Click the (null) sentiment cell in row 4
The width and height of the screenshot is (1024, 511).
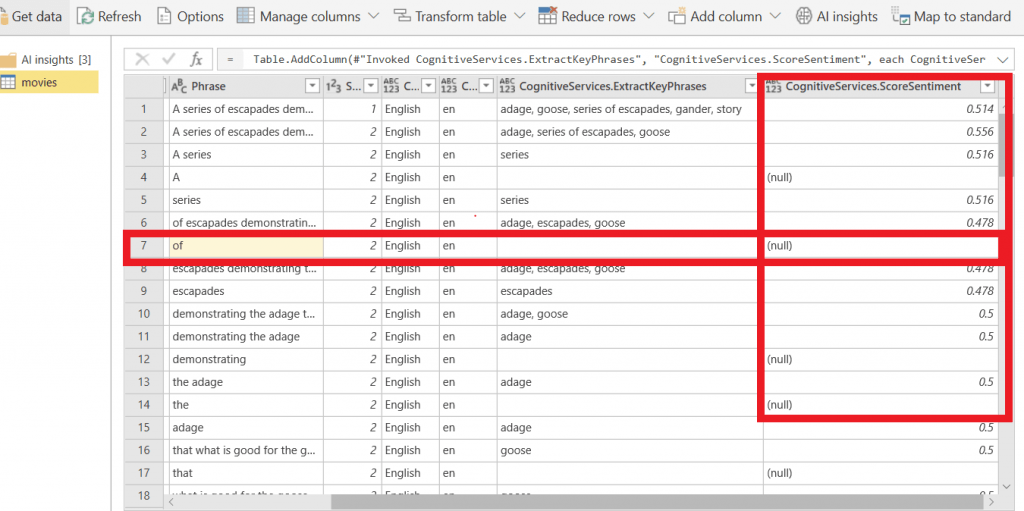880,177
